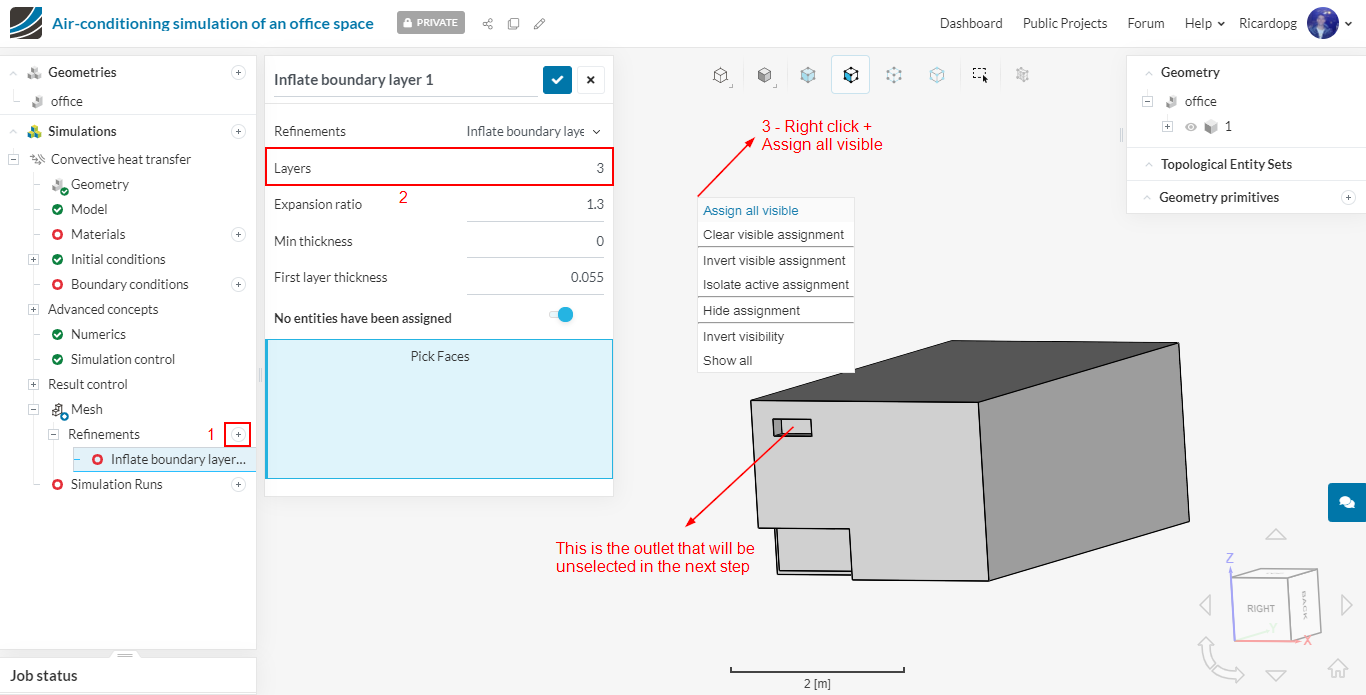Select the node selection mode icon
The height and width of the screenshot is (695, 1366).
[x=894, y=75]
